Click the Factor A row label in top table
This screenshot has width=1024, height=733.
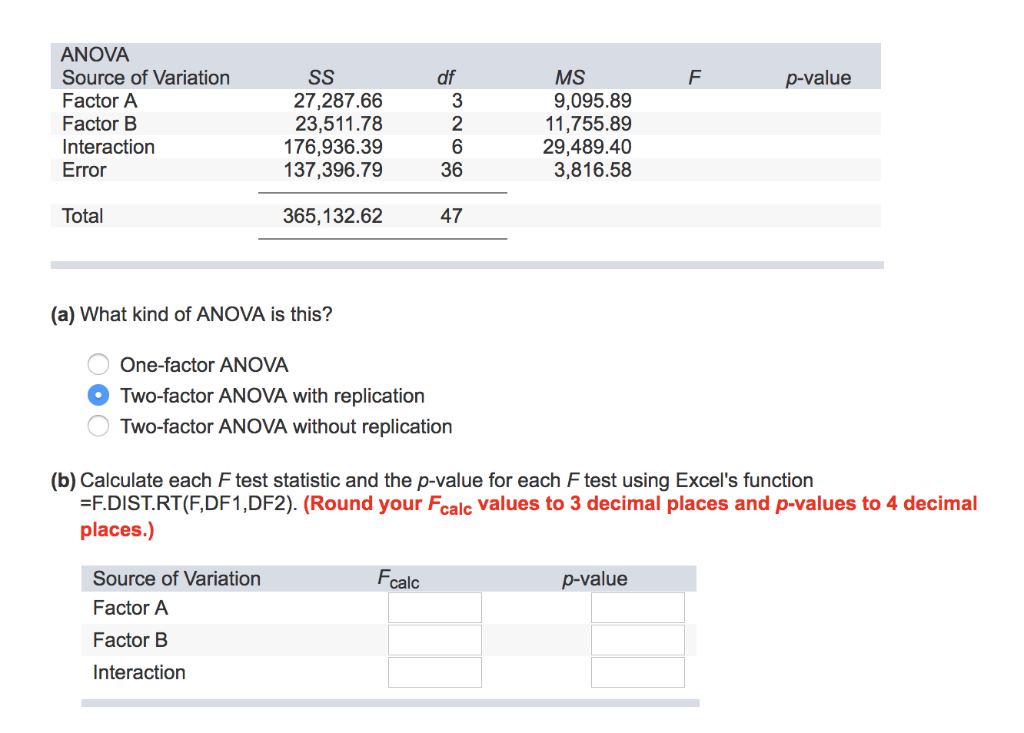(x=99, y=101)
